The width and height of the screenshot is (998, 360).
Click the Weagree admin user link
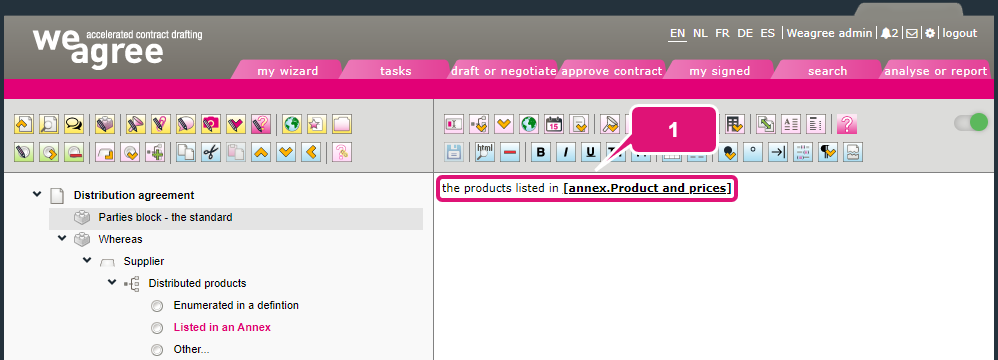tap(829, 33)
